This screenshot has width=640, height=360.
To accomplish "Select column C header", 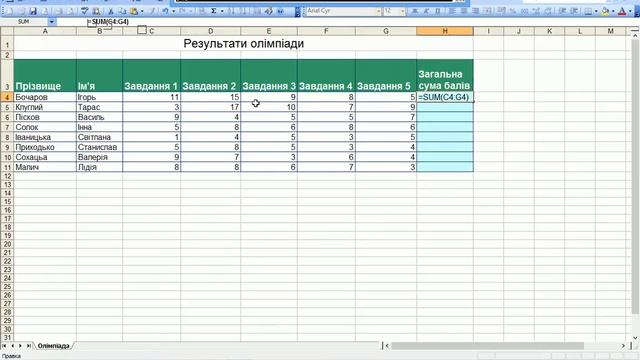I will (x=151, y=31).
